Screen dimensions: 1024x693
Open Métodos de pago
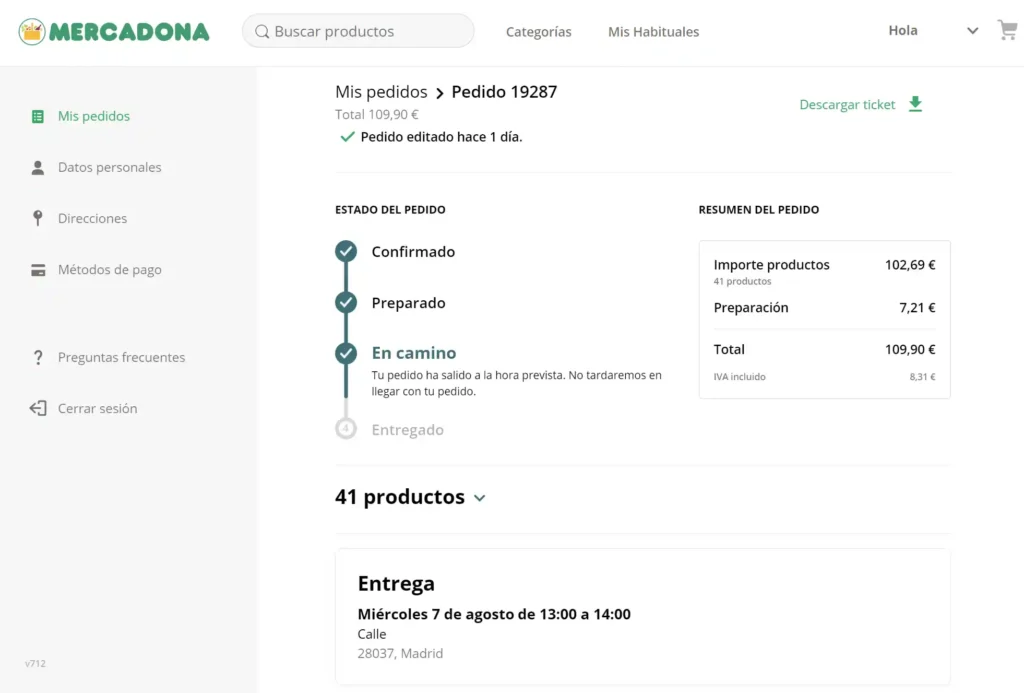click(110, 269)
